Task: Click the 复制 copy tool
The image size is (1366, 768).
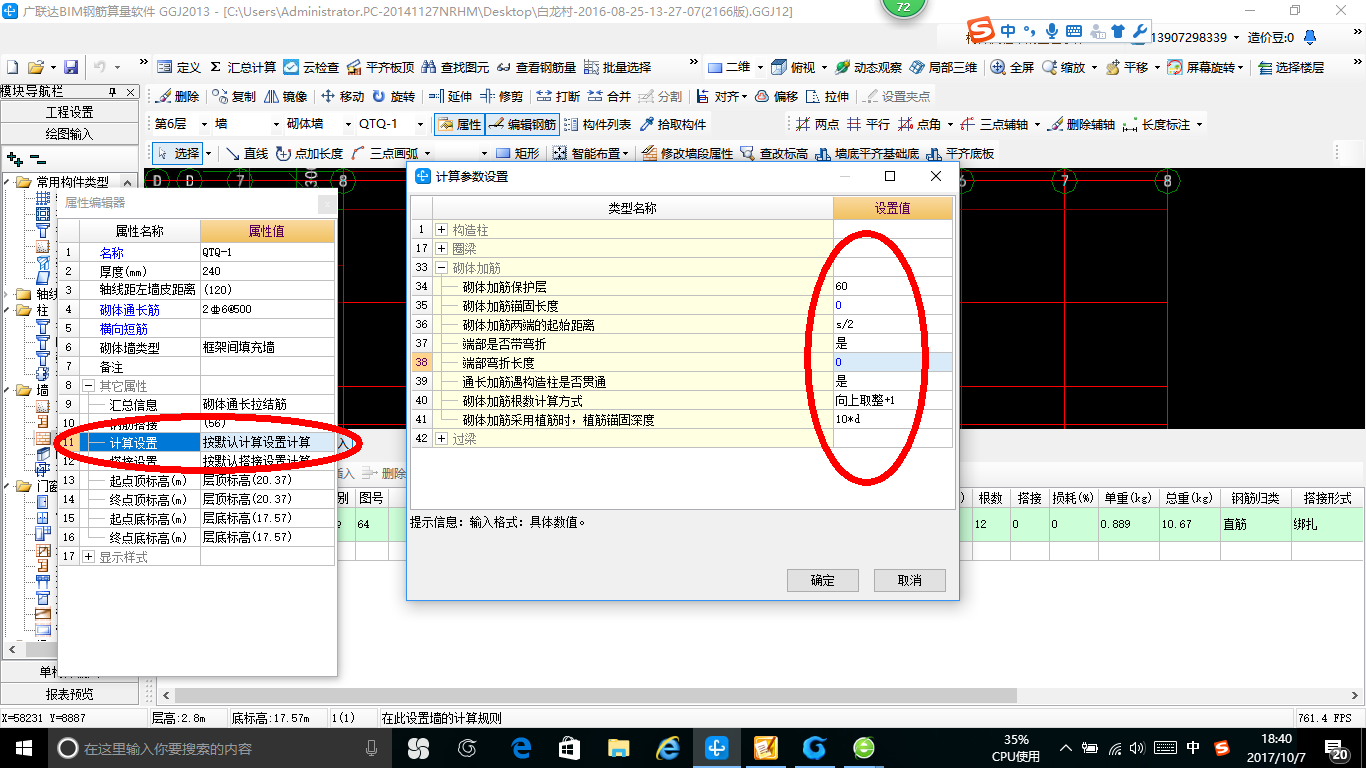Action: click(234, 96)
